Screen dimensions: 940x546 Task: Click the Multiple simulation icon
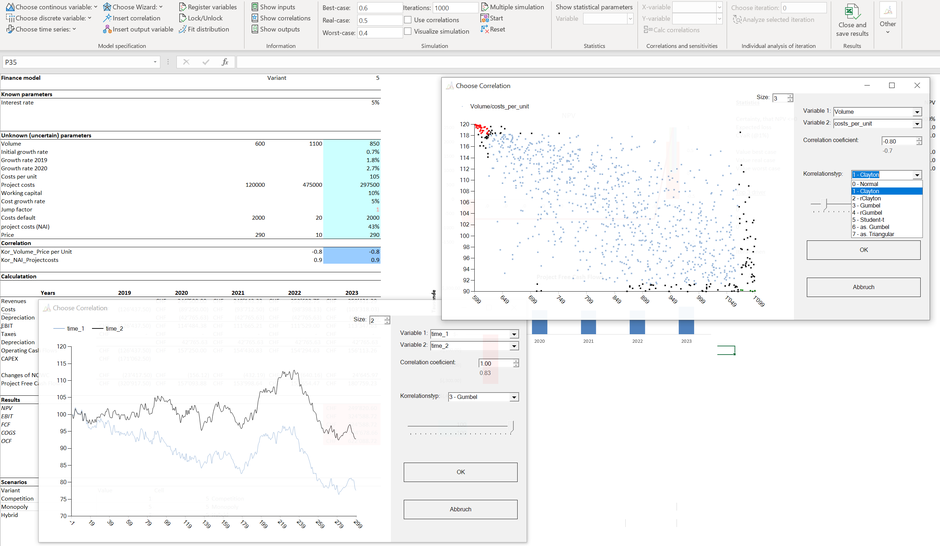484,7
